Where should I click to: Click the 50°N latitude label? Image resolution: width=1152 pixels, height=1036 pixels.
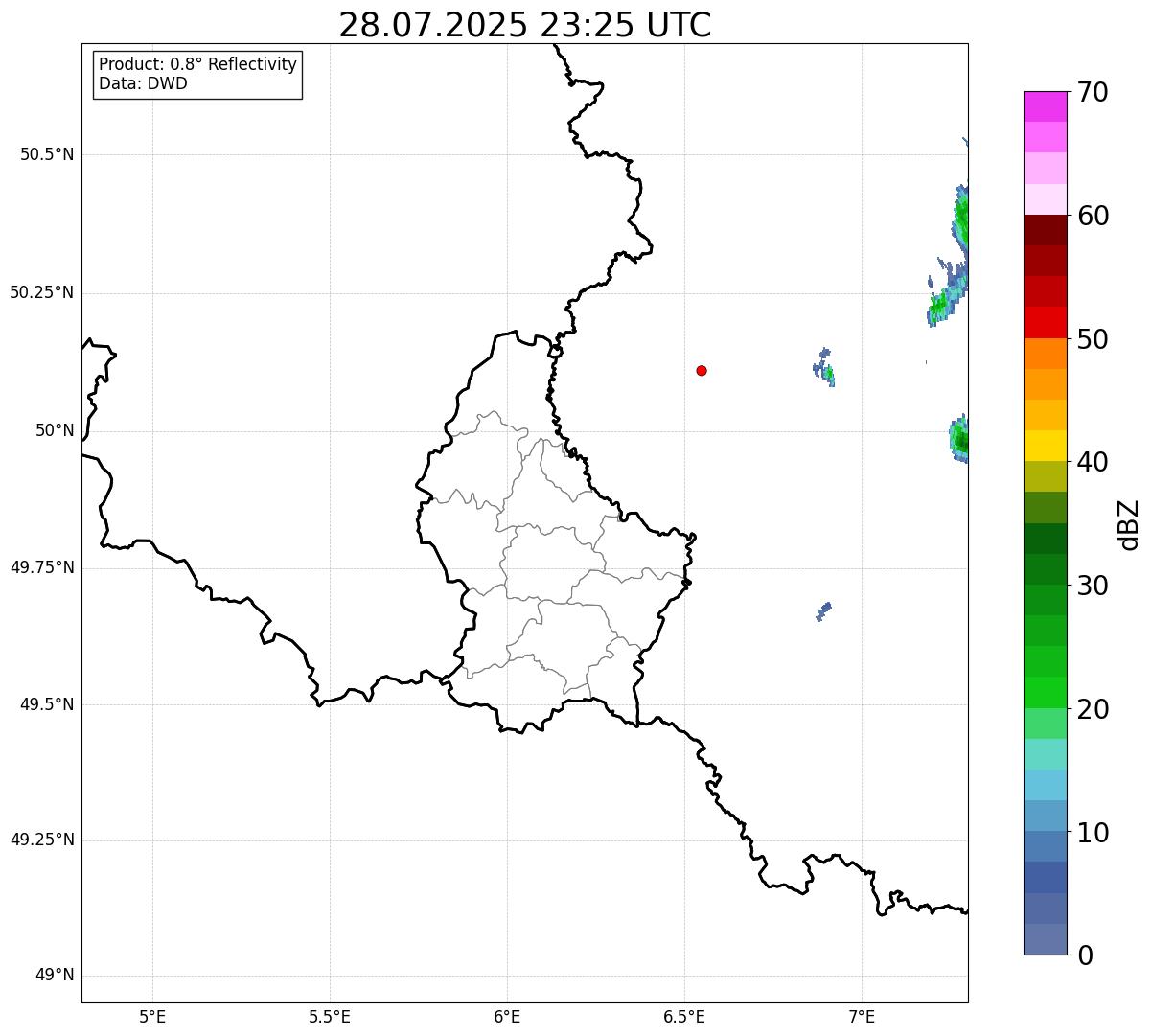coord(55,430)
